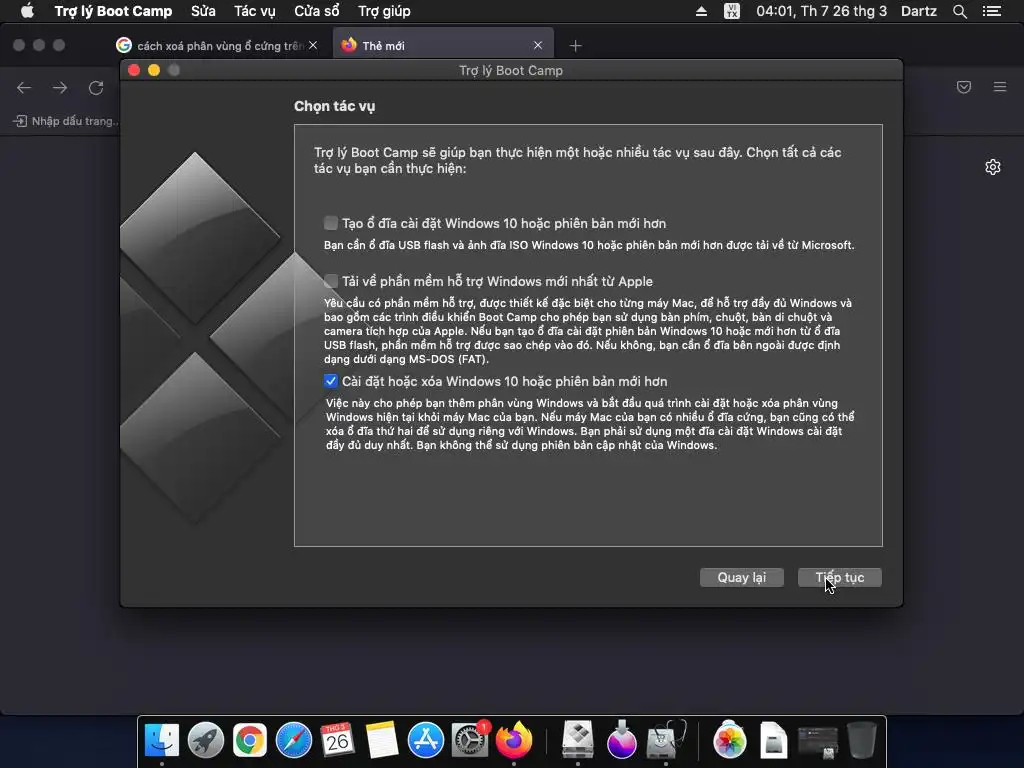Open Firefox hamburger menu
1024x768 pixels.
(1000, 87)
